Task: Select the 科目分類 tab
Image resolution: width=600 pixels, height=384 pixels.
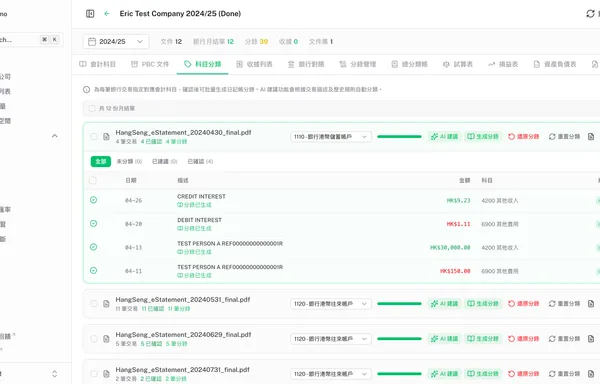Action: tap(202, 64)
